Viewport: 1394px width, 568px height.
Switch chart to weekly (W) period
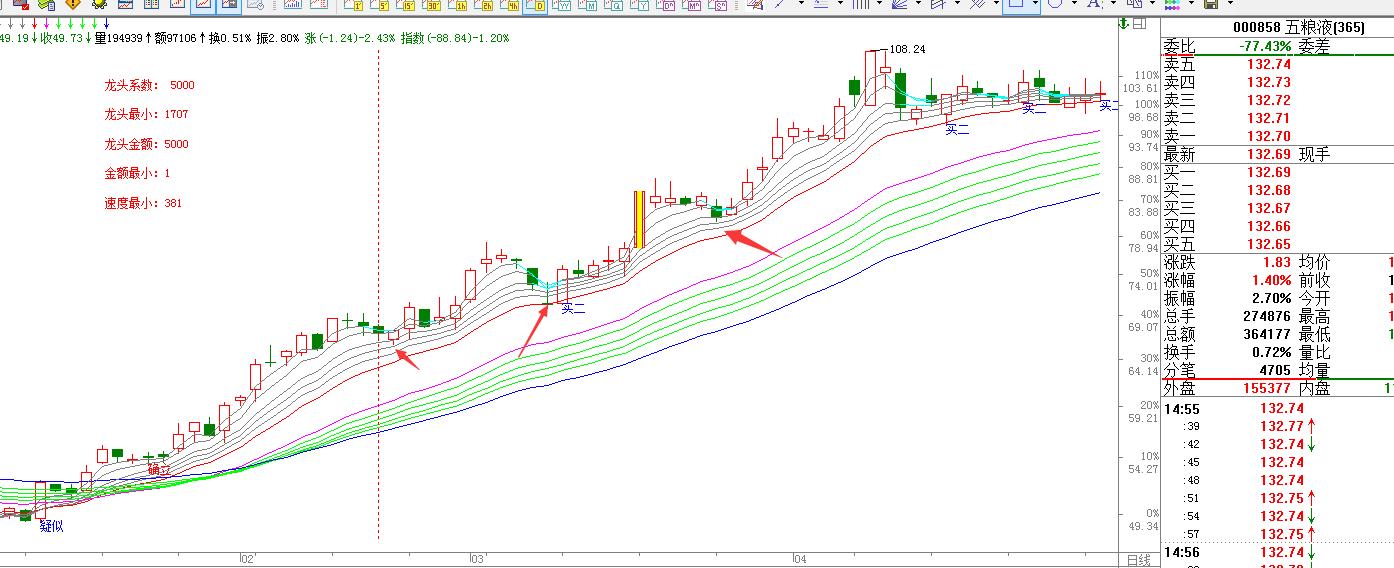(x=561, y=6)
